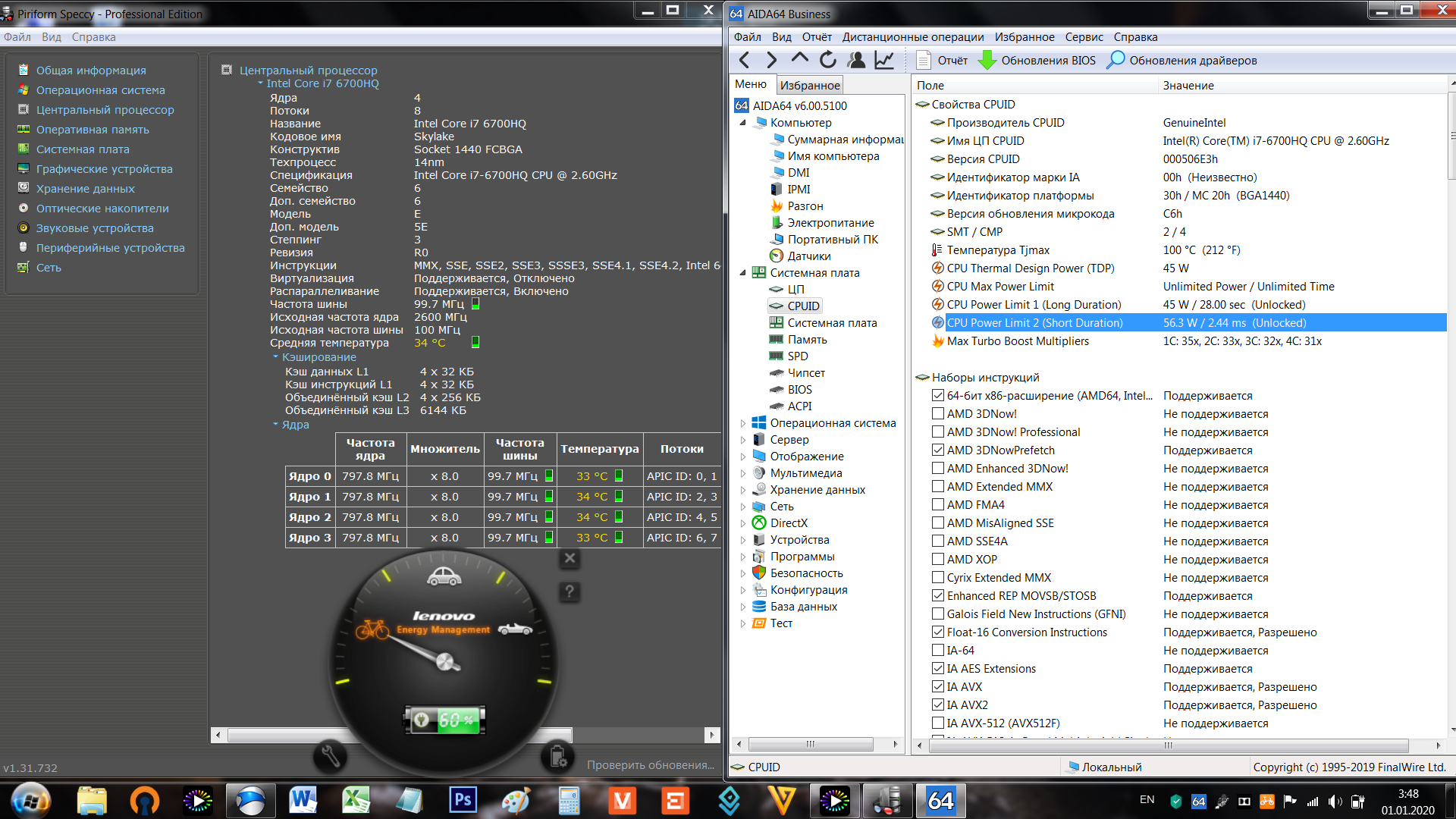
Task: Click Speccy horizontal scrollbar thumb
Action: (x=400, y=735)
